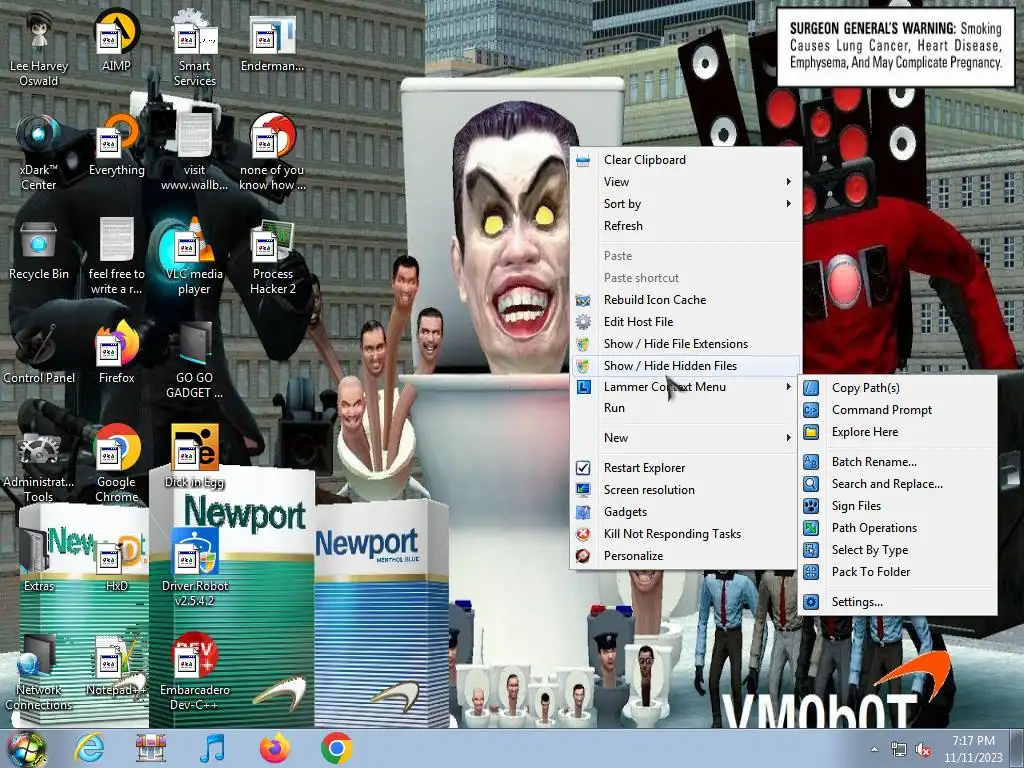Expand the View submenu

click(x=686, y=182)
